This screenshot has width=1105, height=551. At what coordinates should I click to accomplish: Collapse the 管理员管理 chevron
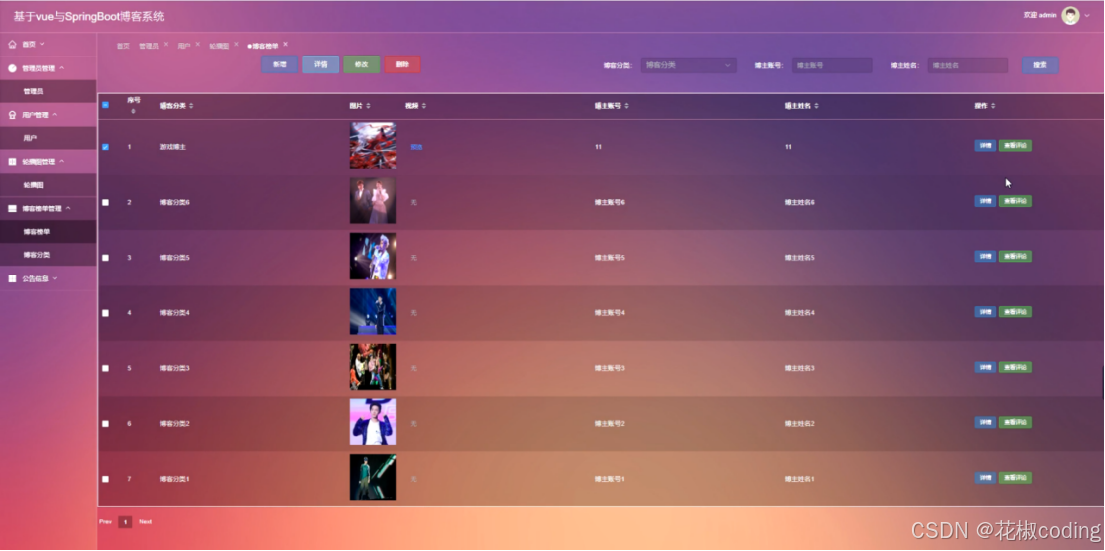[x=61, y=68]
